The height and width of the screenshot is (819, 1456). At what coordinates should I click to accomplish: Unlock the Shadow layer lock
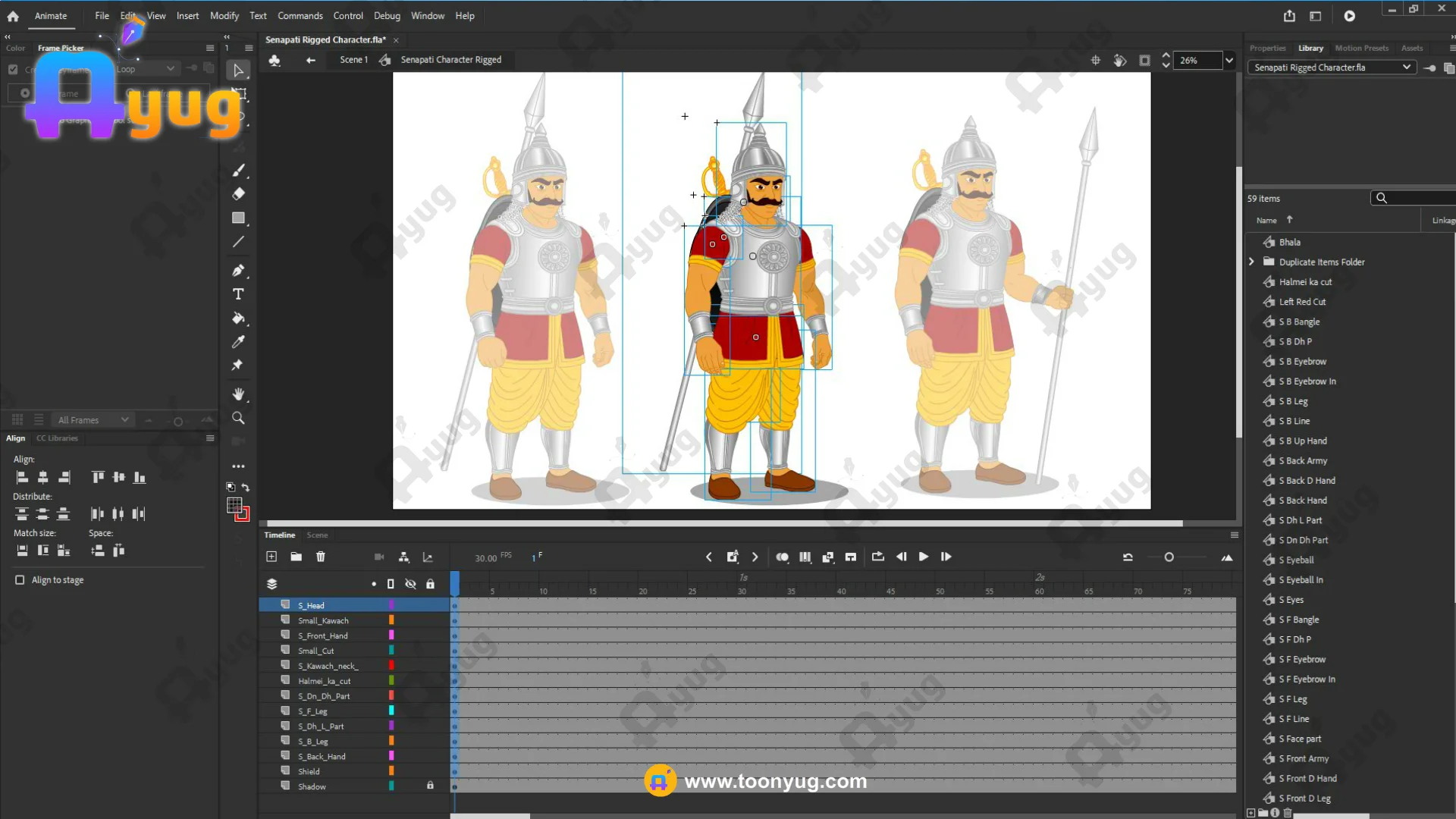tap(430, 786)
